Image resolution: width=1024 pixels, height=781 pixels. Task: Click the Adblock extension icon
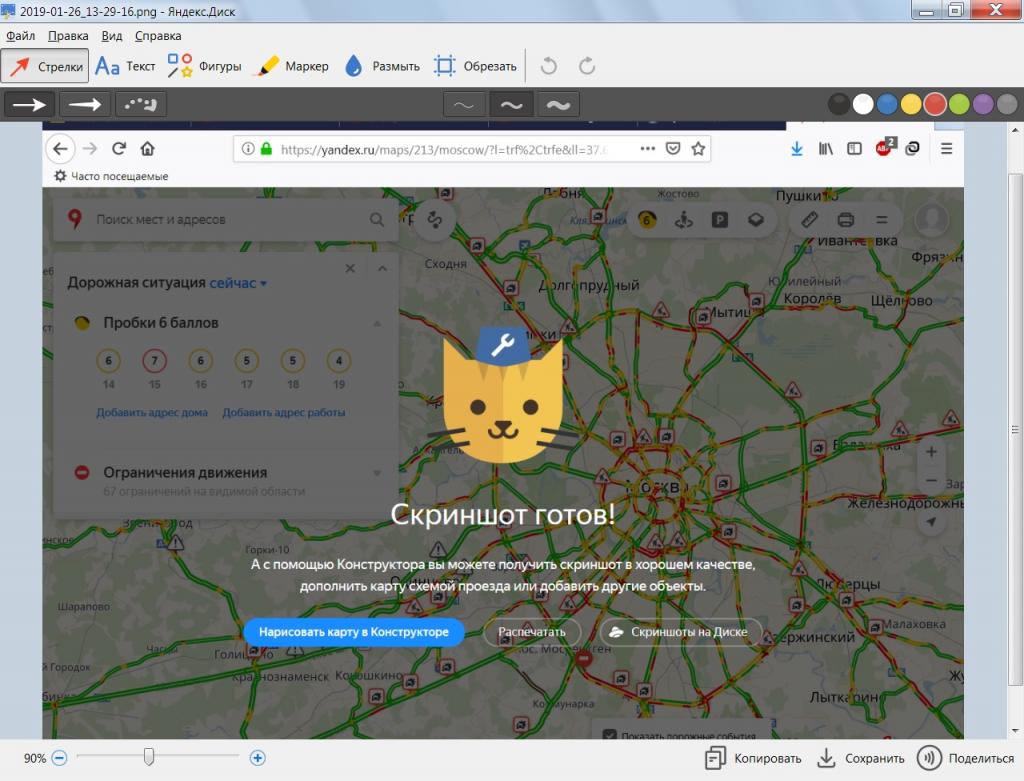click(885, 148)
